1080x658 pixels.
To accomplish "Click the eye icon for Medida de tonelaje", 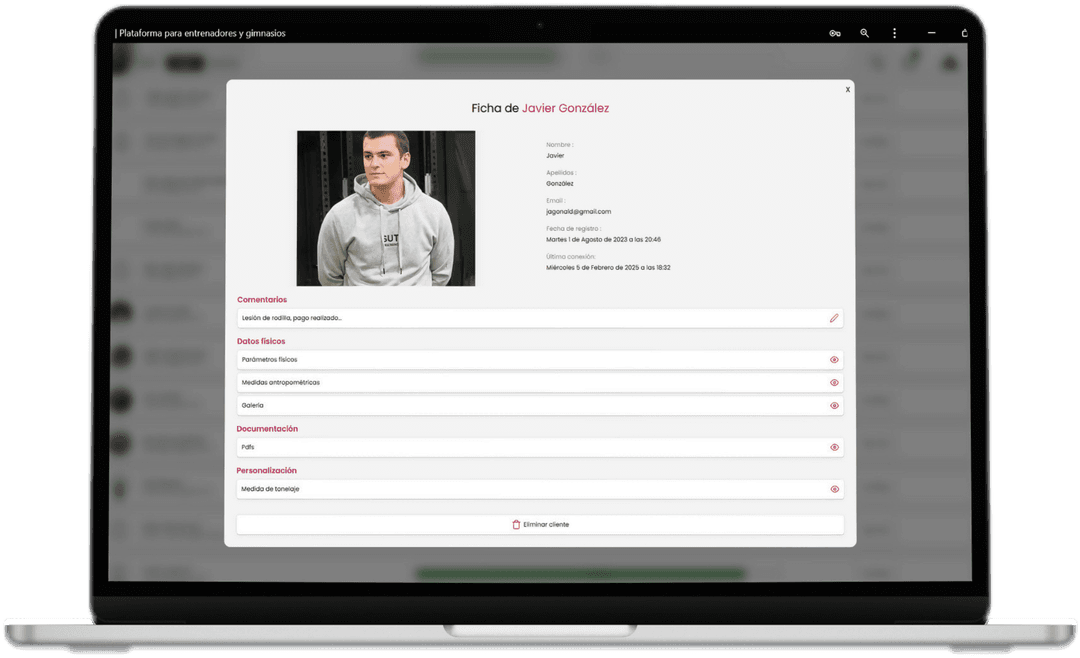I will pos(834,489).
